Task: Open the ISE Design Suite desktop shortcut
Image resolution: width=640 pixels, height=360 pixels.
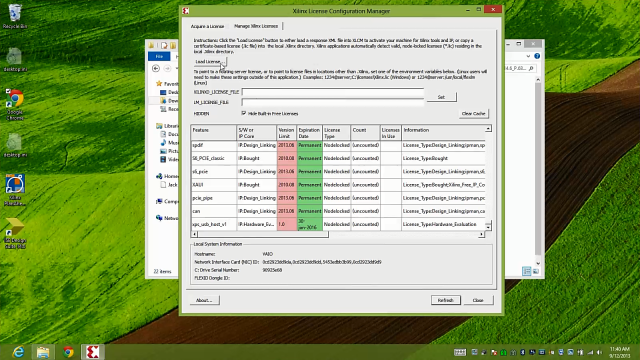Action: click(x=15, y=233)
